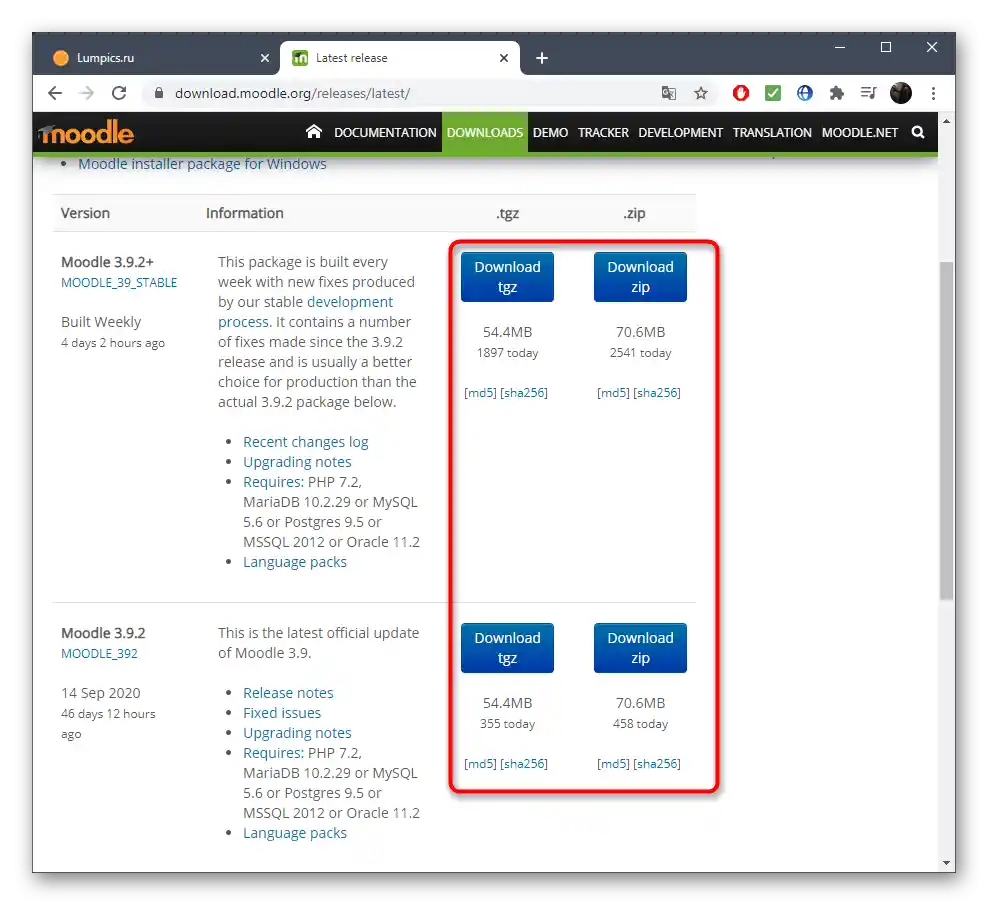Open the DOCUMENTATION menu
Viewport: 988px width, 905px height.
pyautogui.click(x=385, y=133)
